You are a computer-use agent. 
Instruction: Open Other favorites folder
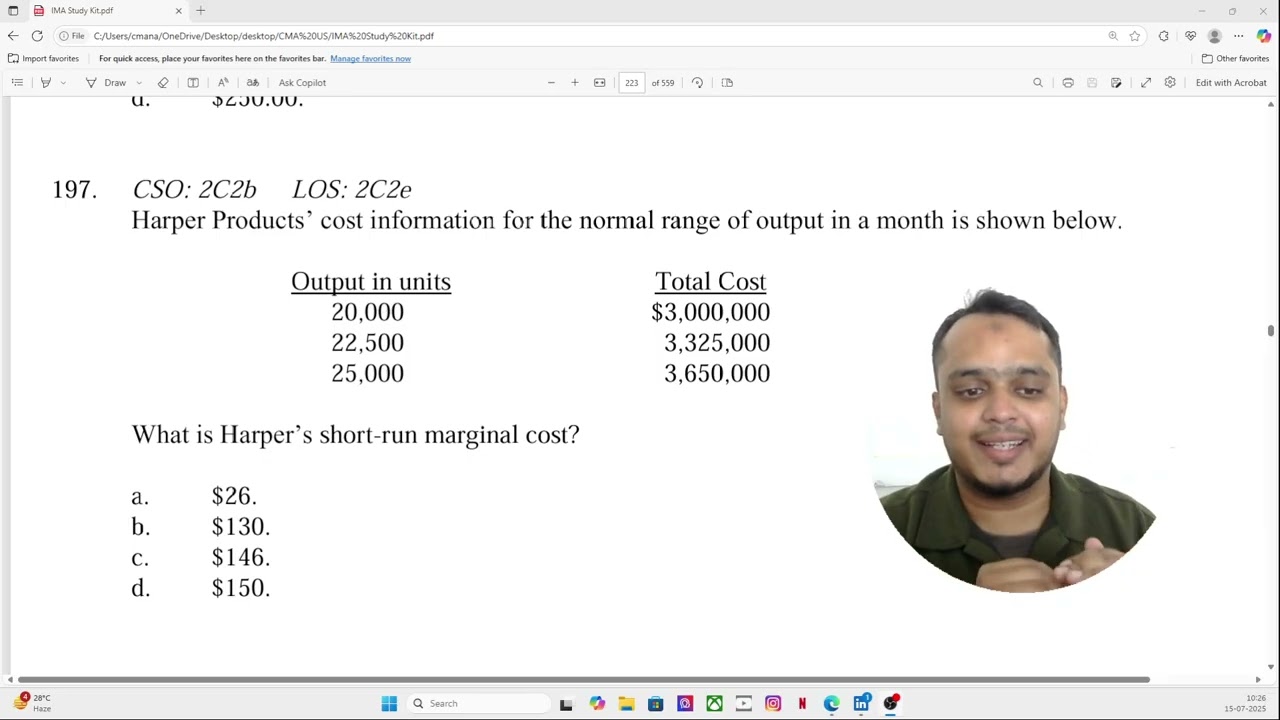pyautogui.click(x=1235, y=58)
